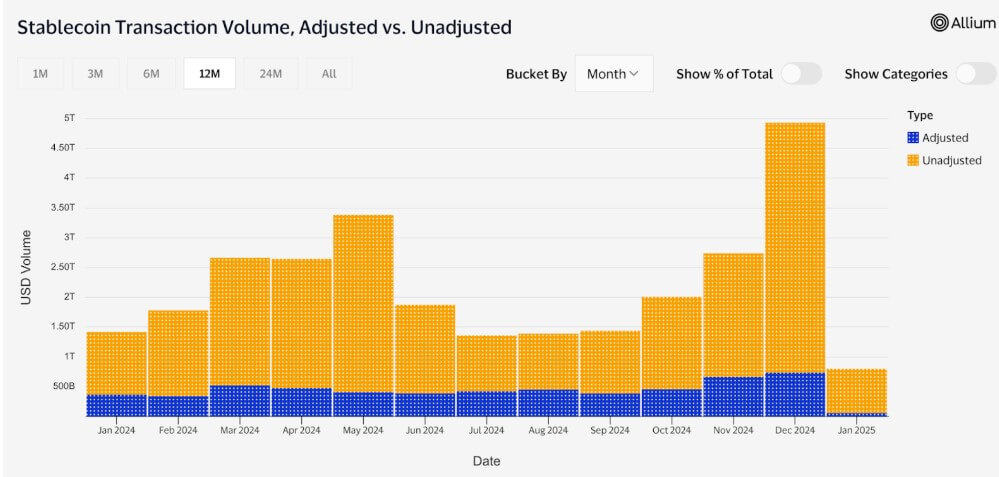The image size is (999, 477).
Task: Click the Dec 2024 orange unadjusted bar
Action: (795, 248)
